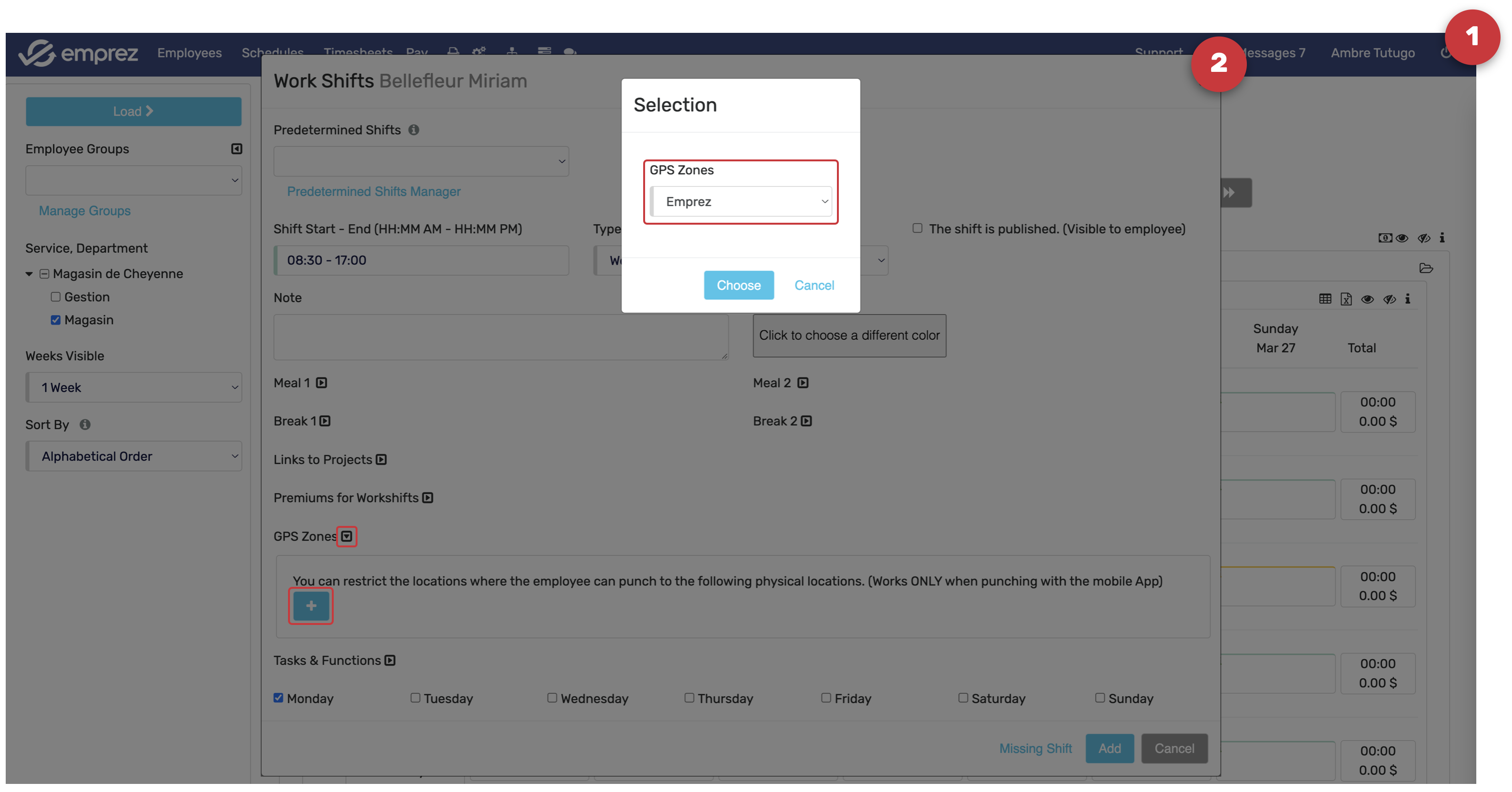
Task: Click the Shift Start - End time field
Action: coord(421,260)
